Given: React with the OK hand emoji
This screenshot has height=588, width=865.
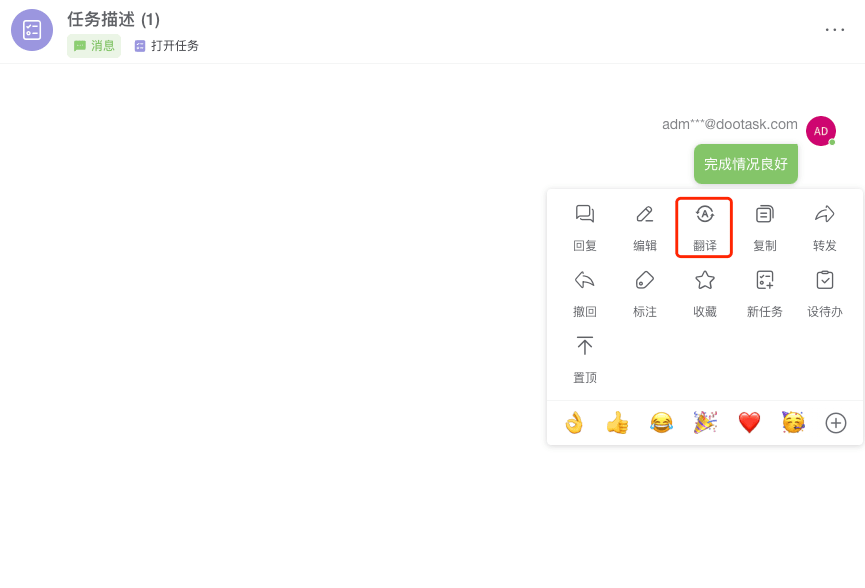Looking at the screenshot, I should pos(574,423).
